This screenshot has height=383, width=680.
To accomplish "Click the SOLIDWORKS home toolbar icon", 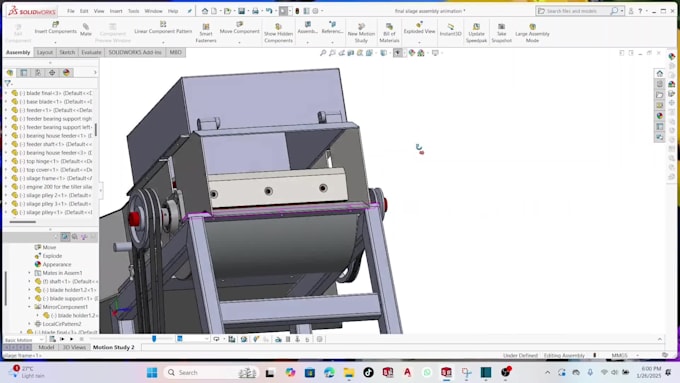I will point(205,11).
